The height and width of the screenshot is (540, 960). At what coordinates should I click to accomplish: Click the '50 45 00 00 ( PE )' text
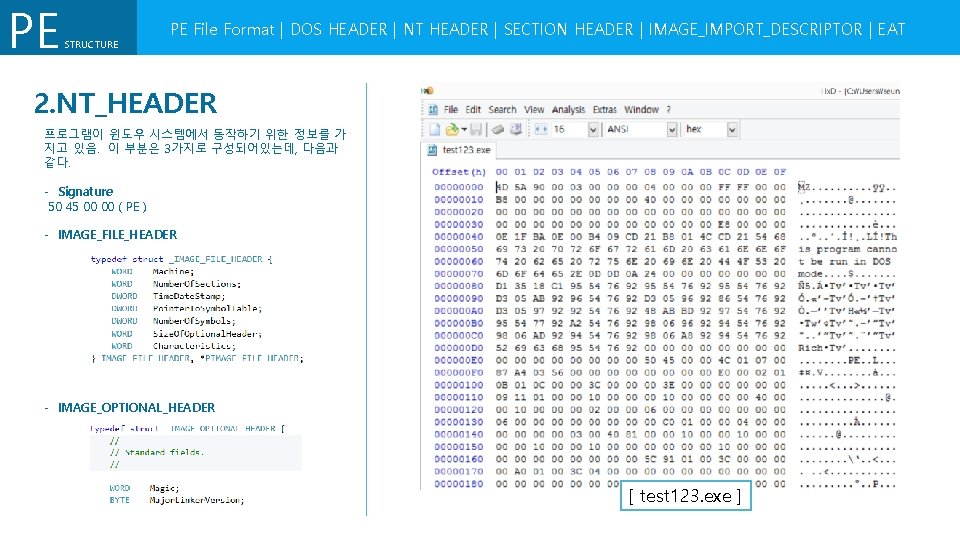click(x=97, y=207)
